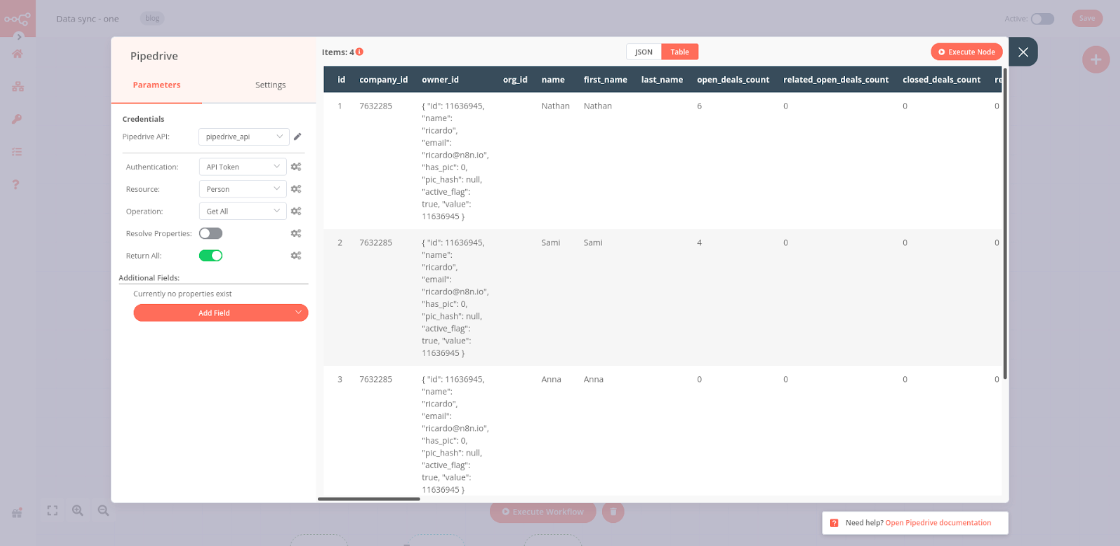Screen dimensions: 1120x546
Task: Click the last_name column header
Action: (662, 80)
